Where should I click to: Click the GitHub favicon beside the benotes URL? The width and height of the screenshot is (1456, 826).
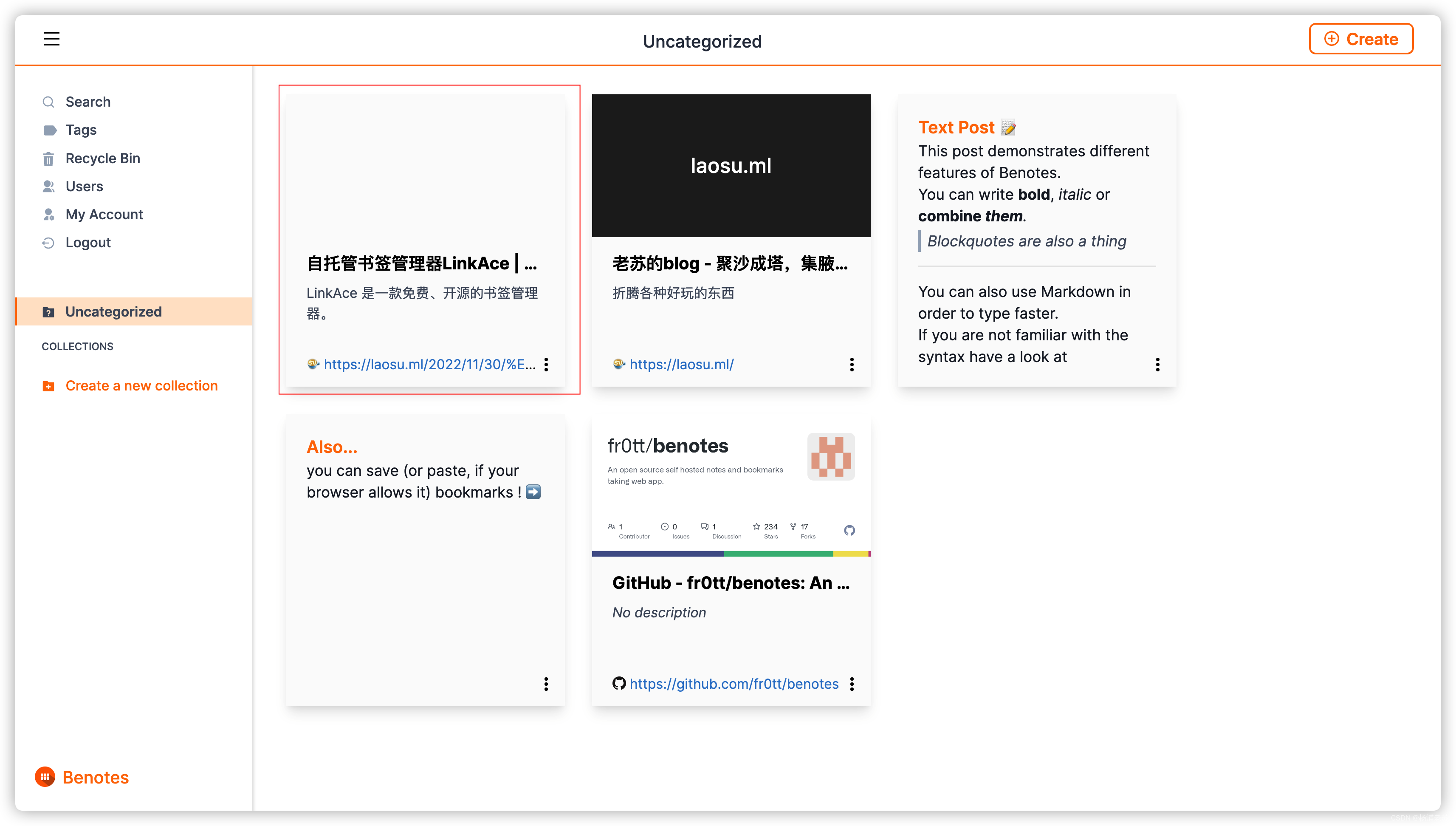618,684
